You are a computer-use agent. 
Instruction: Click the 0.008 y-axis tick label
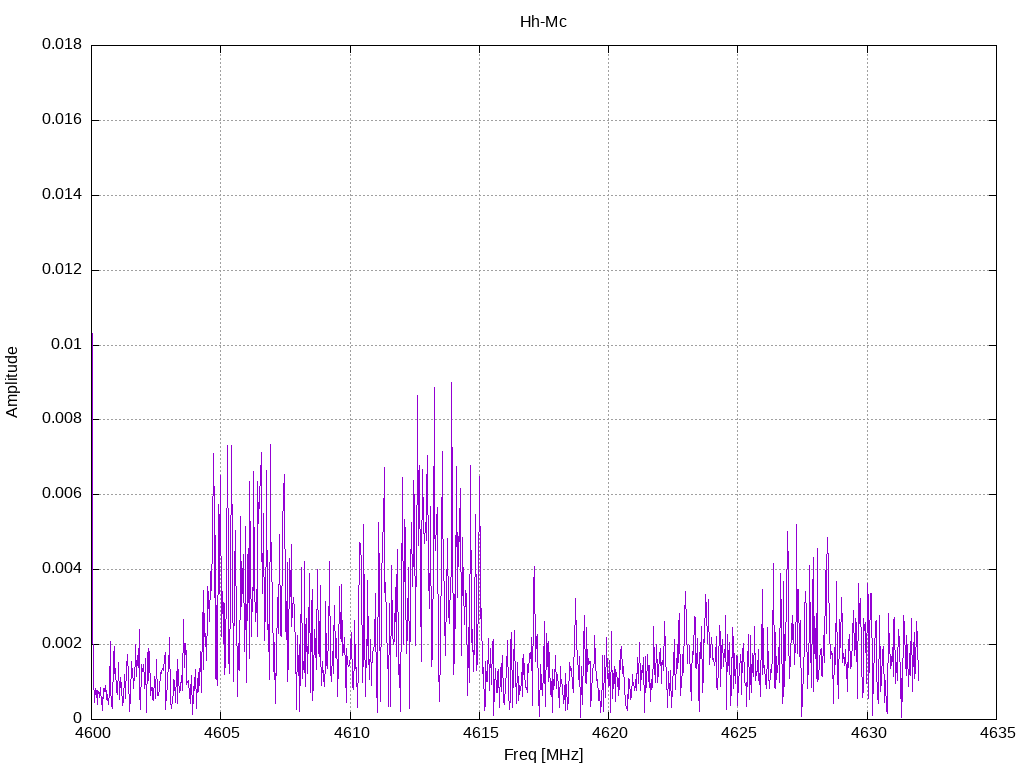click(x=62, y=419)
